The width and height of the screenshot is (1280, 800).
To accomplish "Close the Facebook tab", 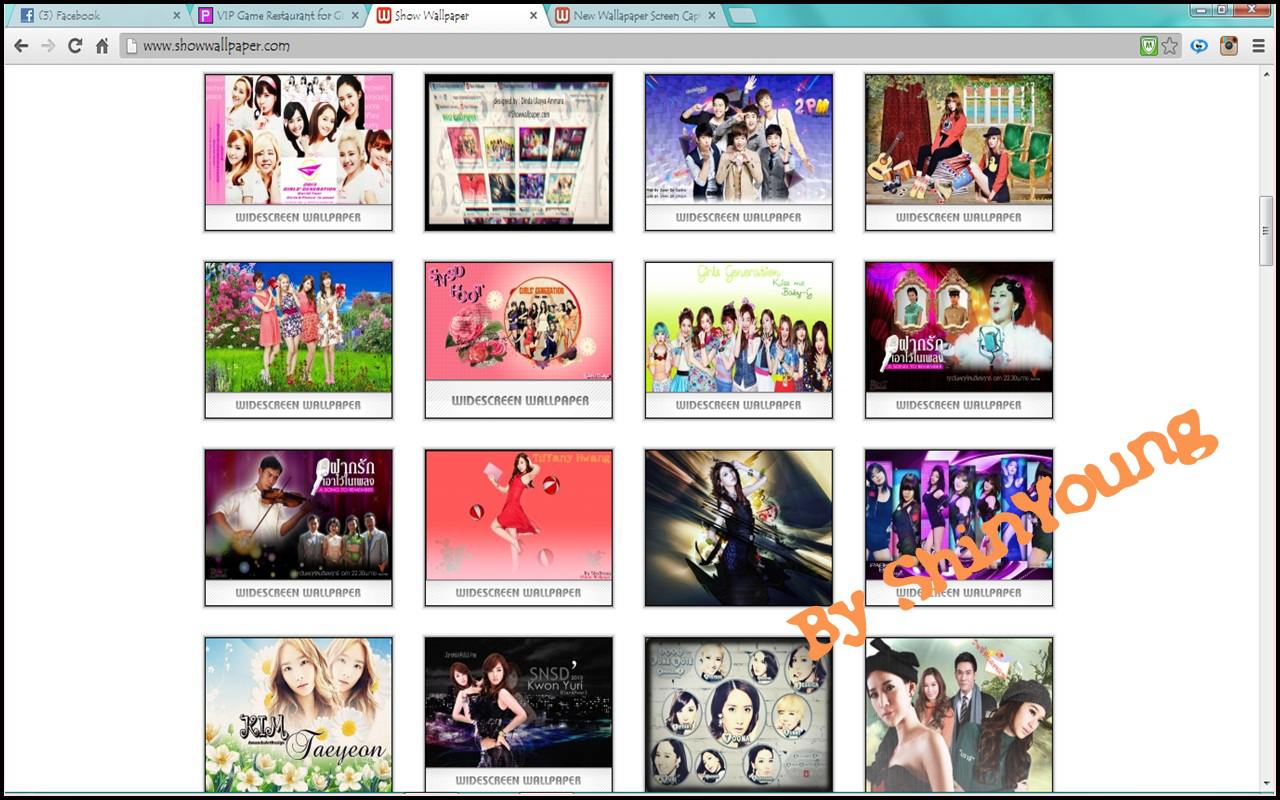I will click(177, 16).
